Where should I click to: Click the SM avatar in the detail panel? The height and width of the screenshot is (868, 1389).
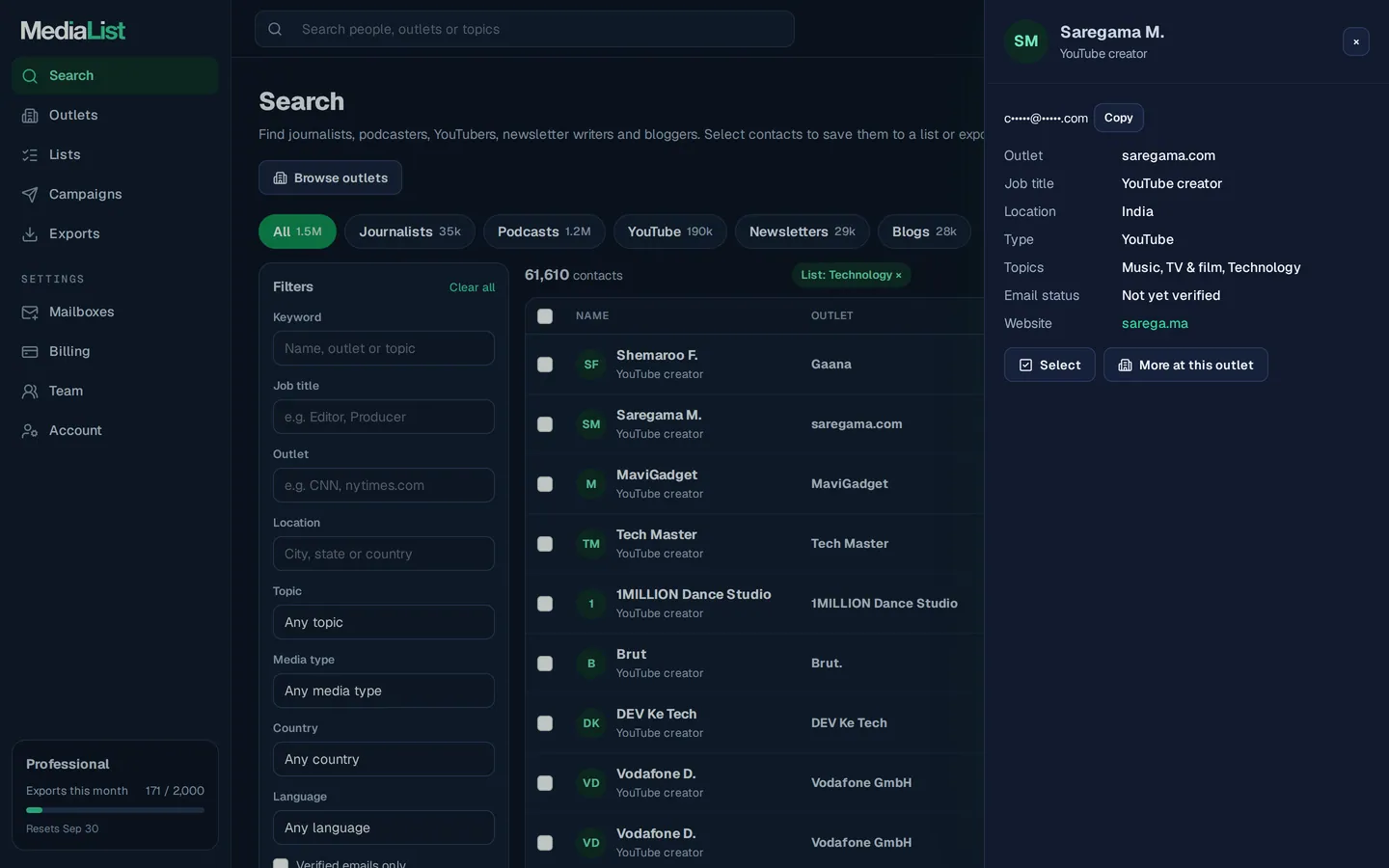1026,41
